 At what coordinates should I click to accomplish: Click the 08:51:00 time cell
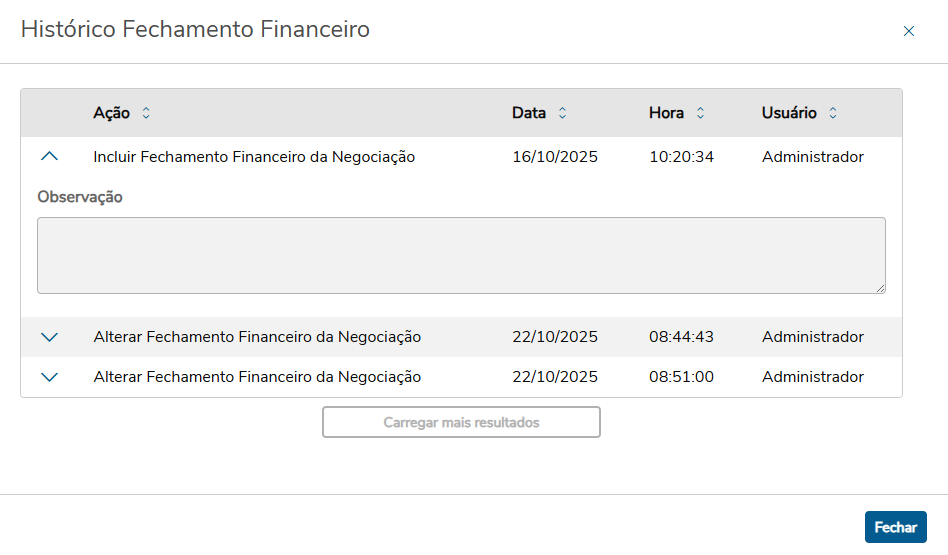(681, 377)
